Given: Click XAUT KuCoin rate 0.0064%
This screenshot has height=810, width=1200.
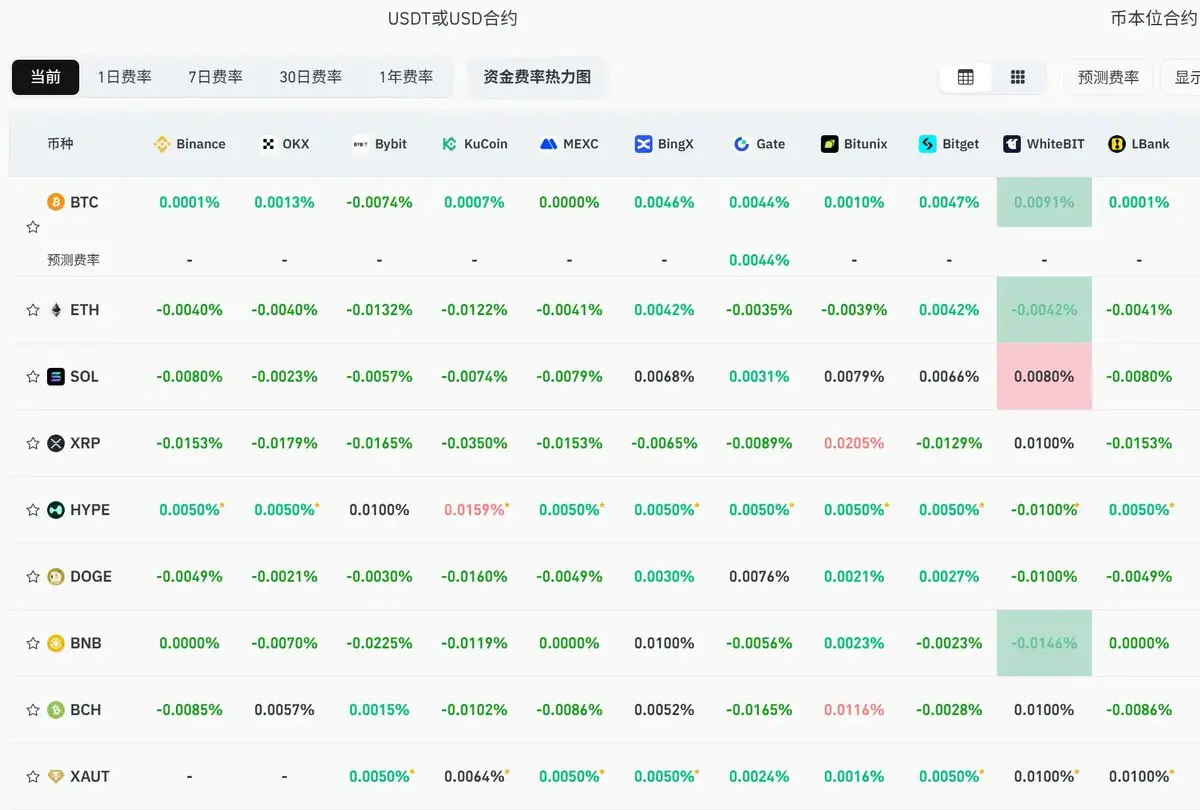Looking at the screenshot, I should [476, 776].
